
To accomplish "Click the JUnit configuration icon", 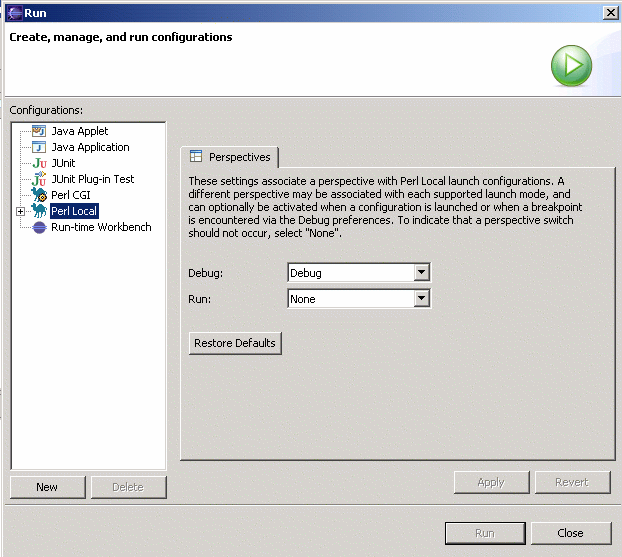I will (39, 163).
